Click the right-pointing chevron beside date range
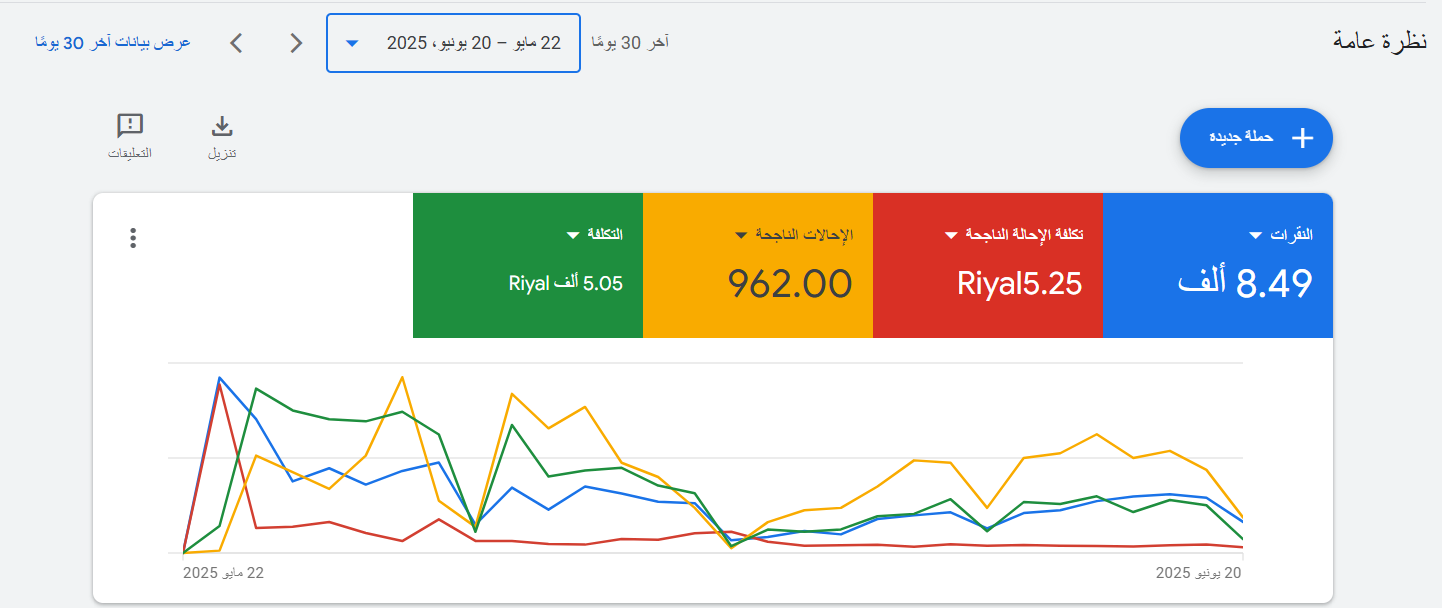This screenshot has height=608, width=1442. coord(296,43)
